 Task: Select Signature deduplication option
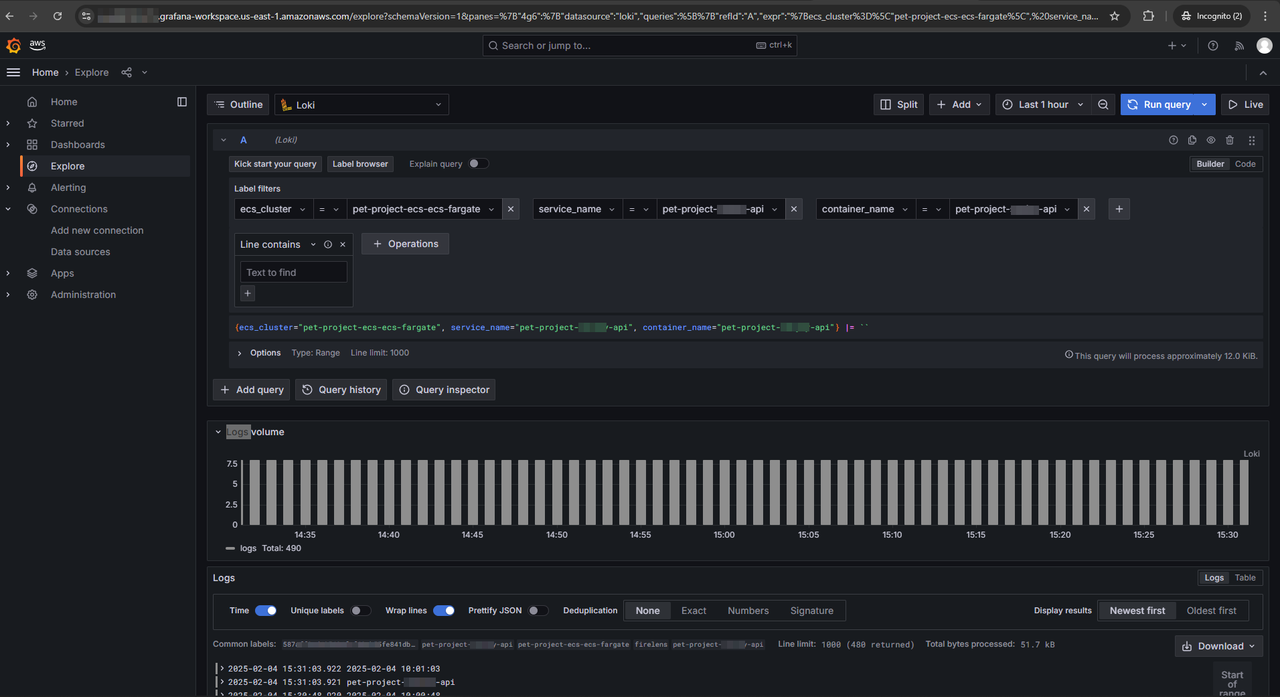coord(812,610)
